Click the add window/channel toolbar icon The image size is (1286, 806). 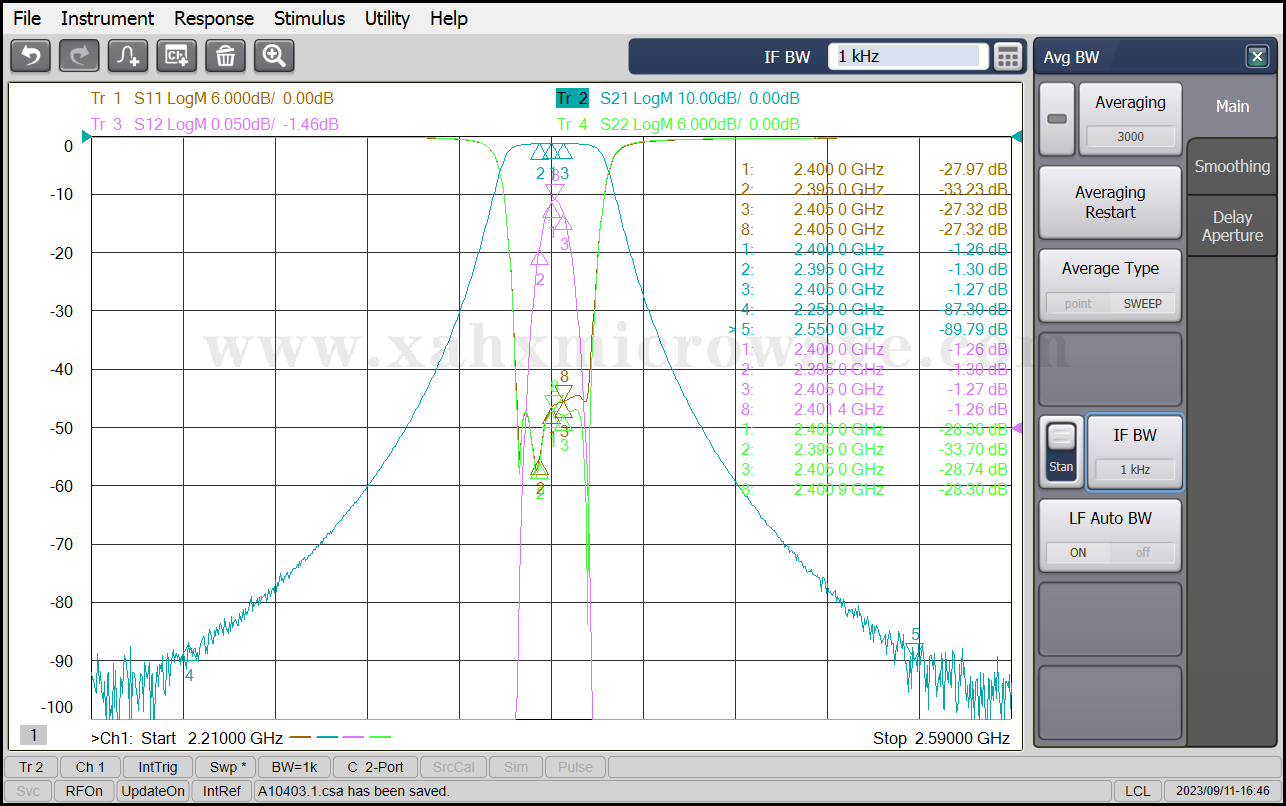pos(177,56)
